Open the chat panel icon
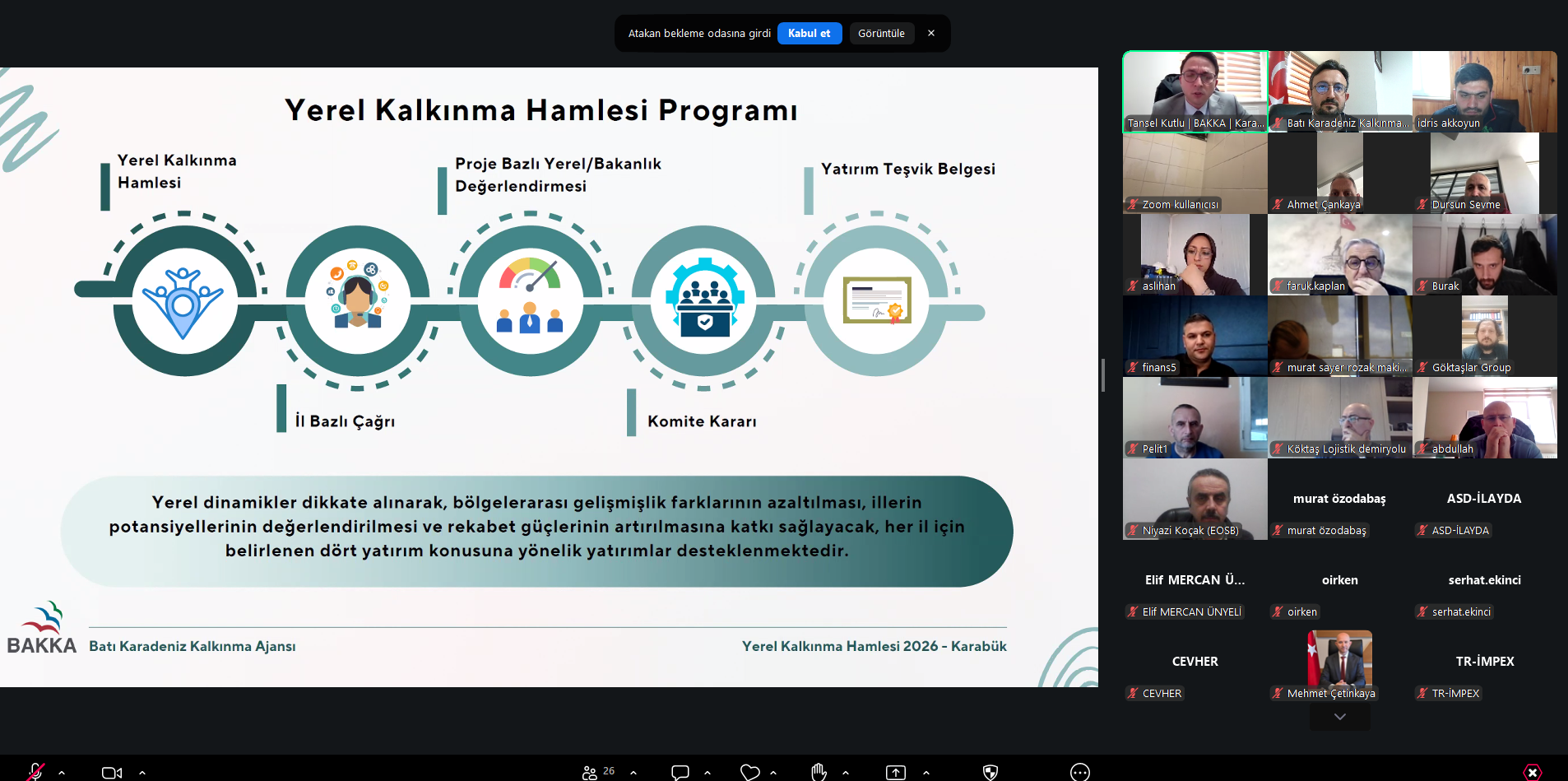This screenshot has height=781, width=1568. coord(680,772)
